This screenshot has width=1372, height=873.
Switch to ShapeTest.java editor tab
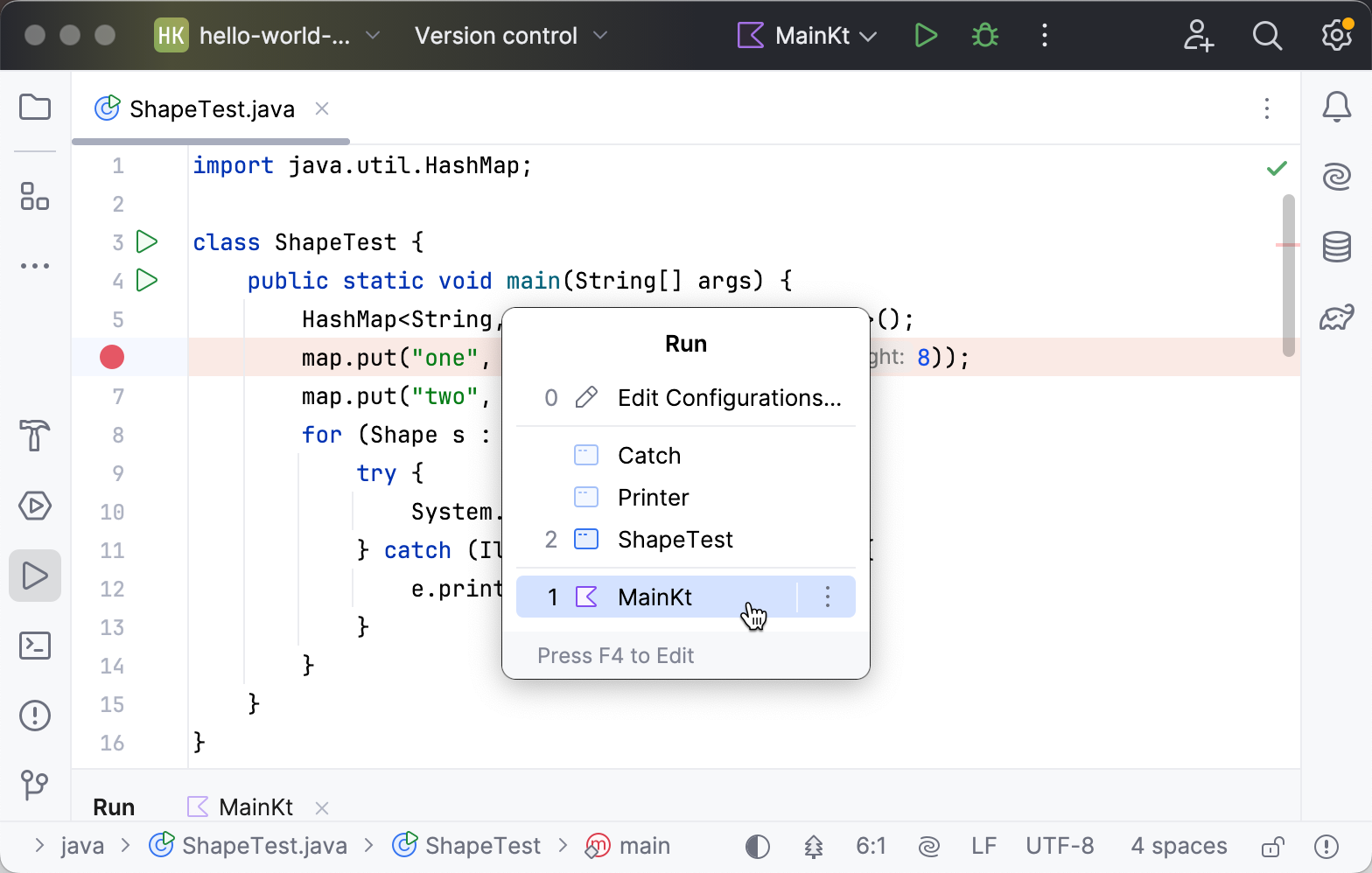point(212,109)
